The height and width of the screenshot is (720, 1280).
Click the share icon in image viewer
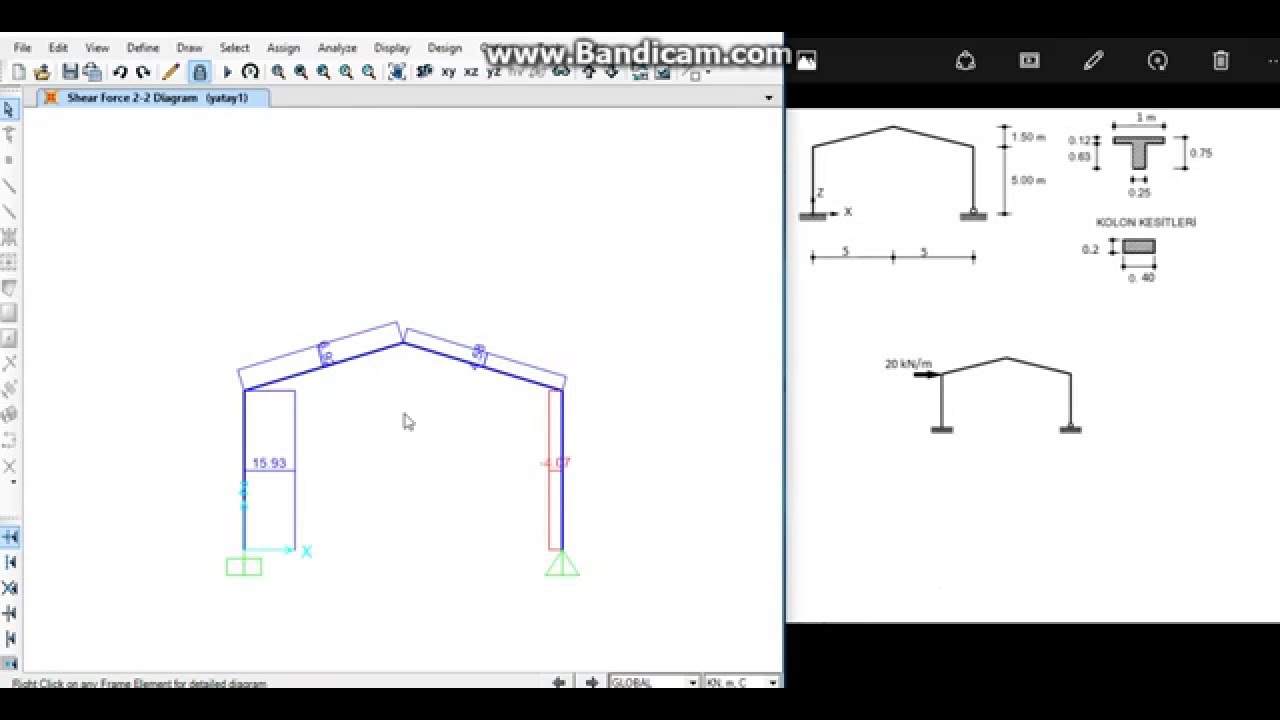965,61
